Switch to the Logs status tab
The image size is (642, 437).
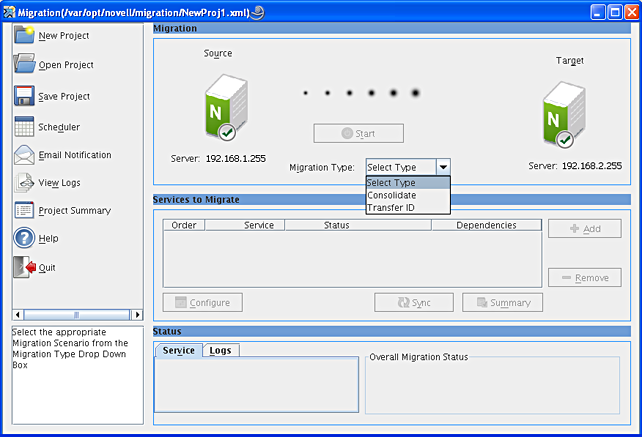point(221,351)
